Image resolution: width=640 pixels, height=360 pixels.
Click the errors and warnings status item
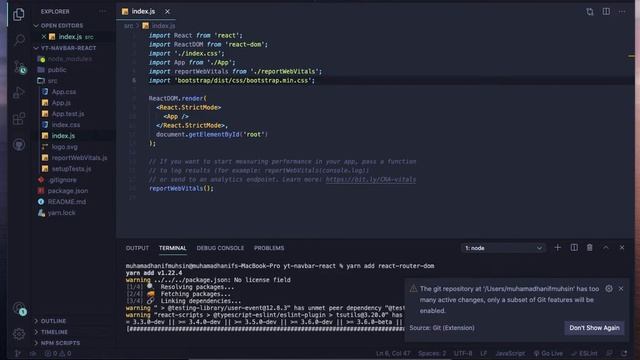click(x=58, y=353)
